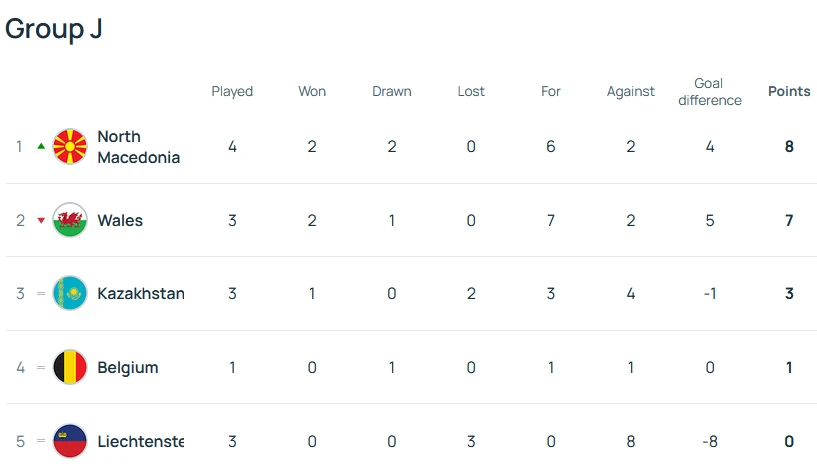Click North Macedonia's green up-arrow indicator

pos(41,147)
